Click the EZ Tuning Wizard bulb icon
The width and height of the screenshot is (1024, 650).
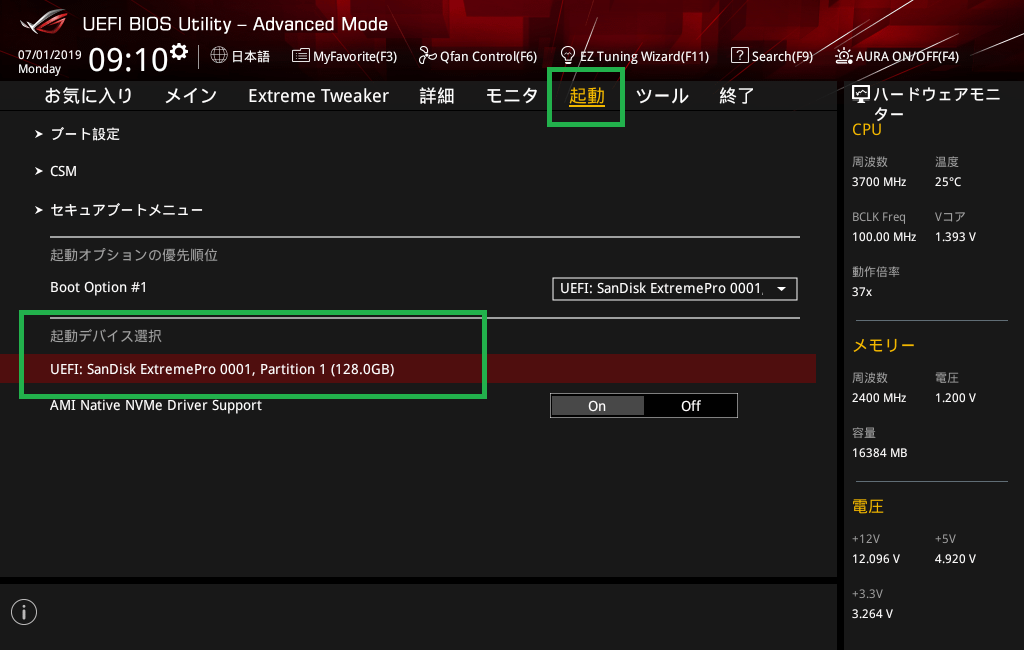pos(568,56)
